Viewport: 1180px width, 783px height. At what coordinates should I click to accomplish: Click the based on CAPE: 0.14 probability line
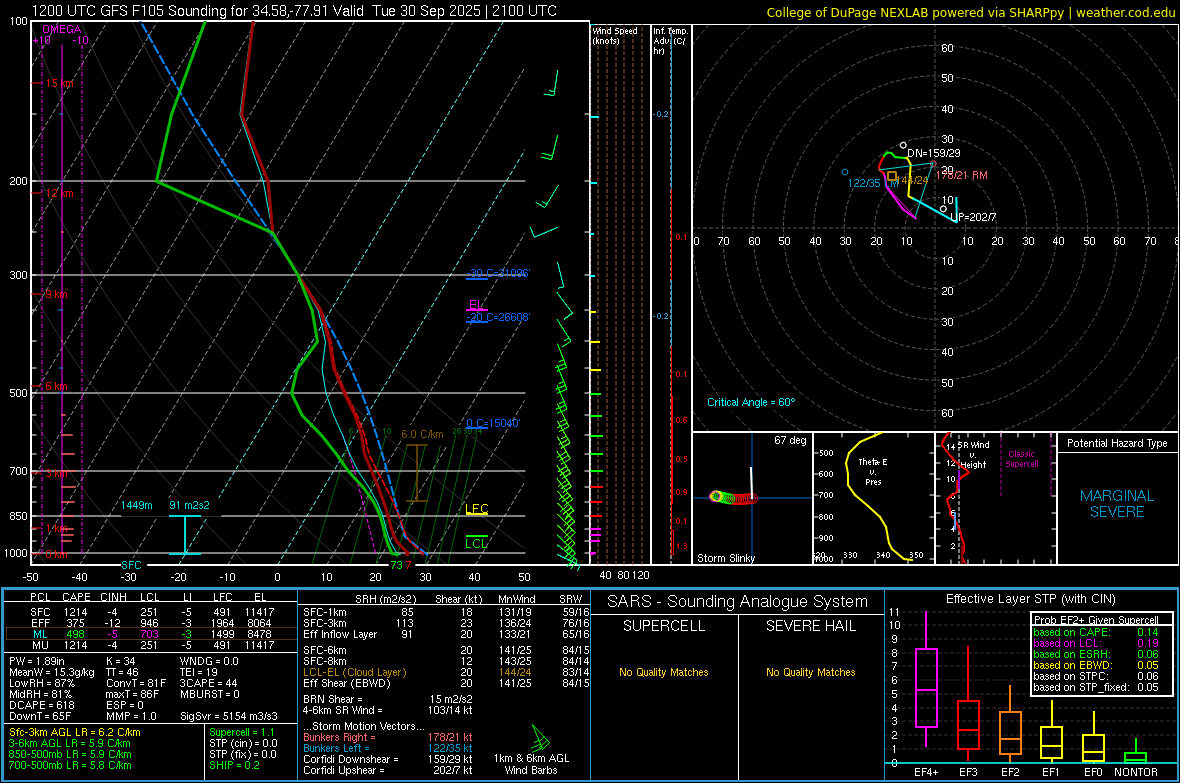point(1096,632)
